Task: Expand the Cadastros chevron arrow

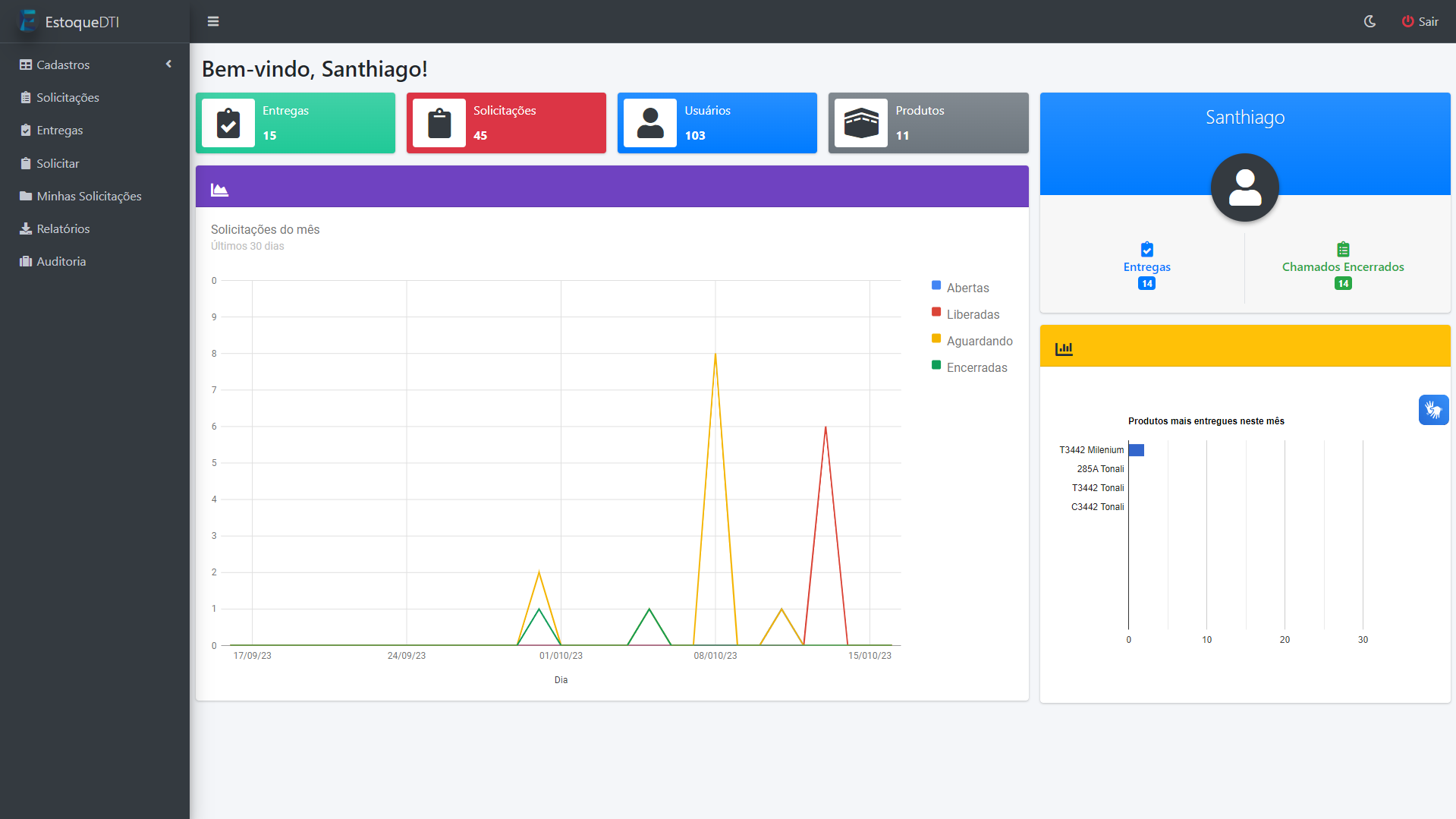Action: point(168,65)
